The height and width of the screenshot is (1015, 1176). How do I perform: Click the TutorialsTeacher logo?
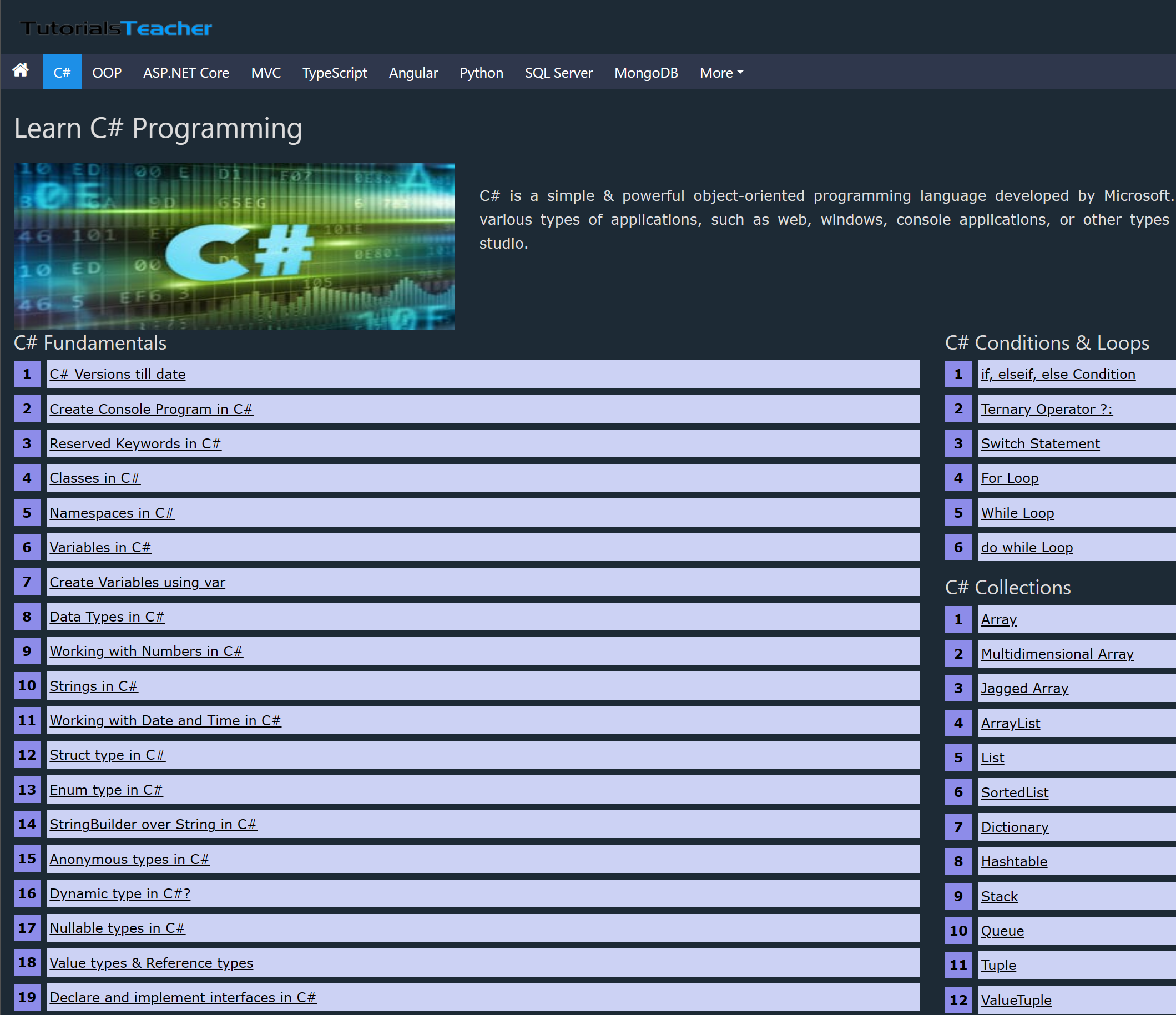(x=116, y=28)
